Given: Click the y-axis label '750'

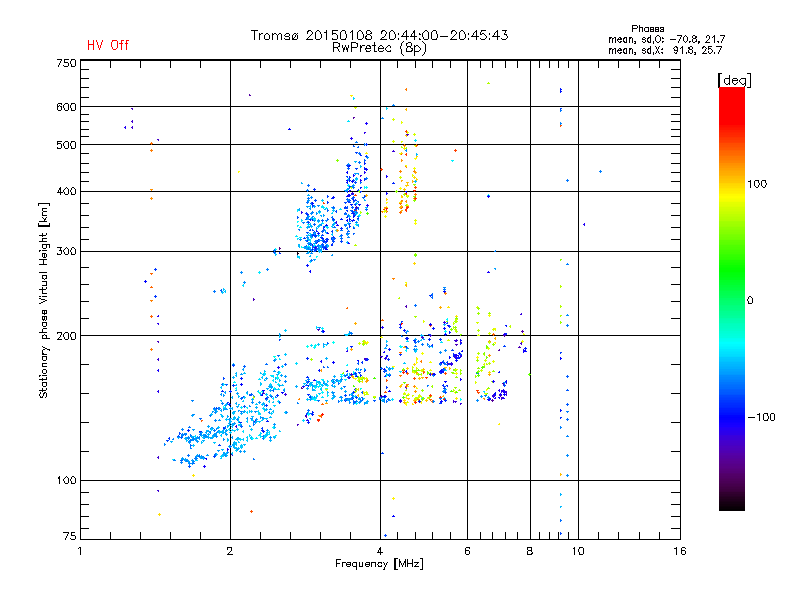Looking at the screenshot, I should [66, 63].
